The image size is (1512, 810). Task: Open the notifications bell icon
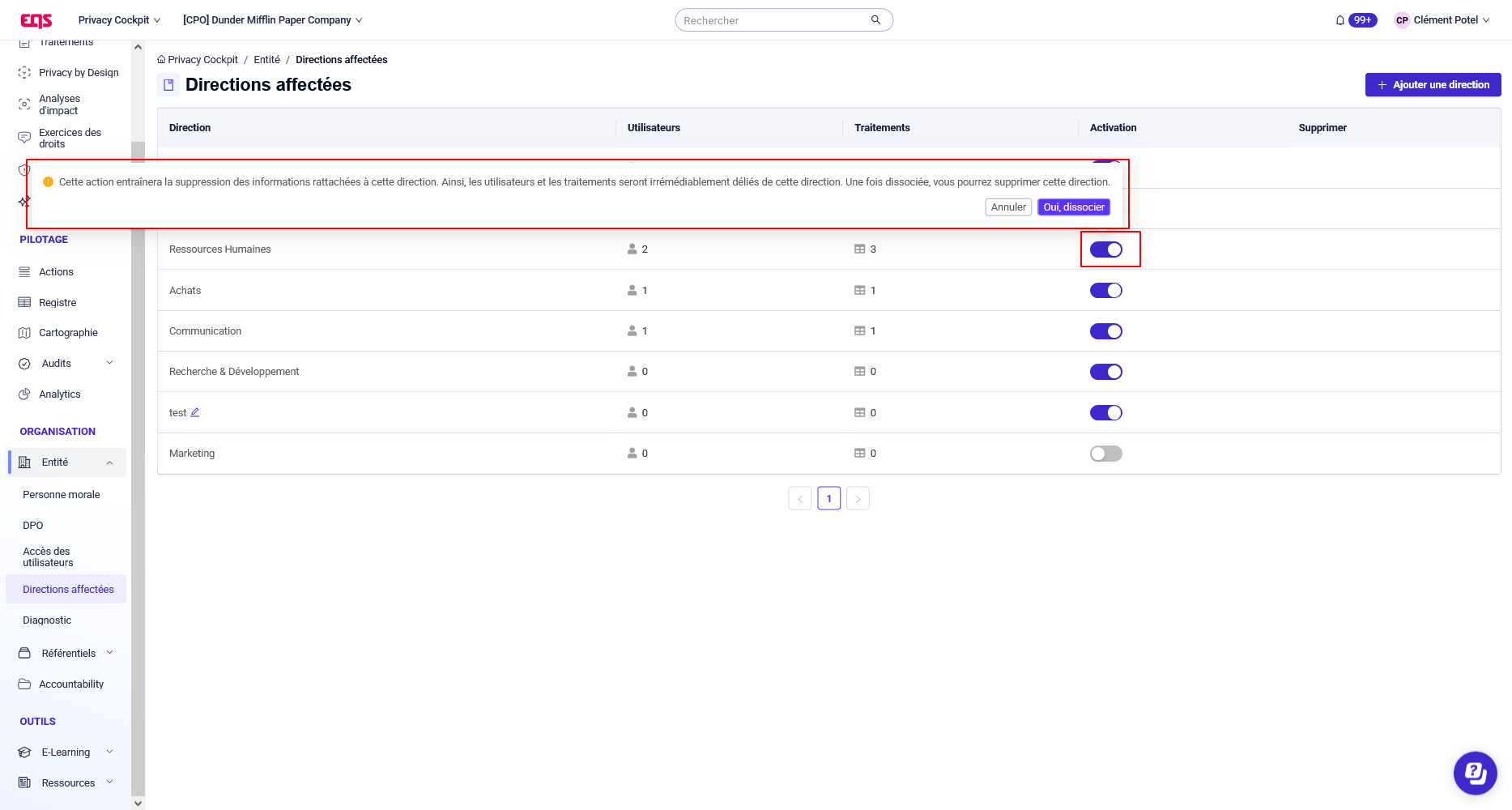1340,20
